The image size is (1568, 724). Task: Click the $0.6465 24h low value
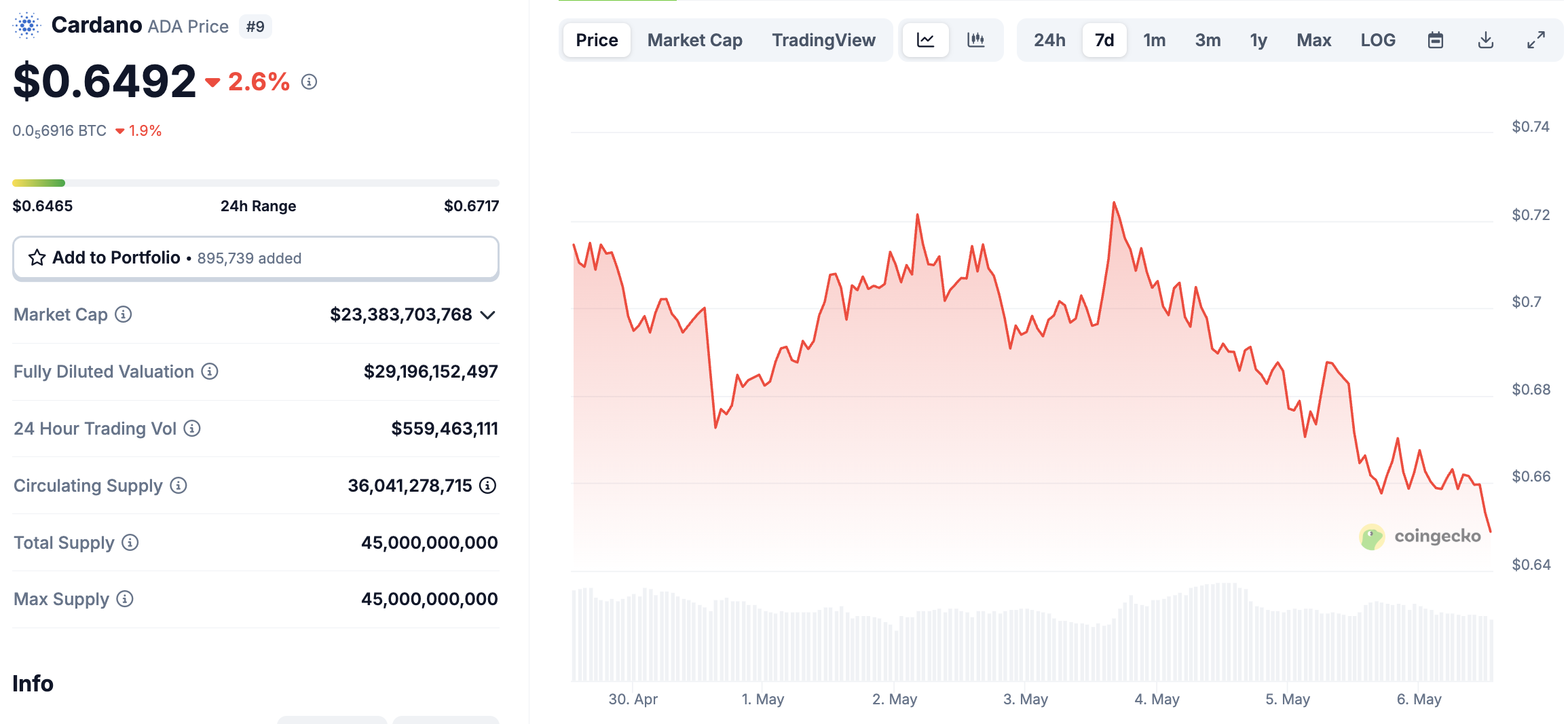tap(43, 206)
